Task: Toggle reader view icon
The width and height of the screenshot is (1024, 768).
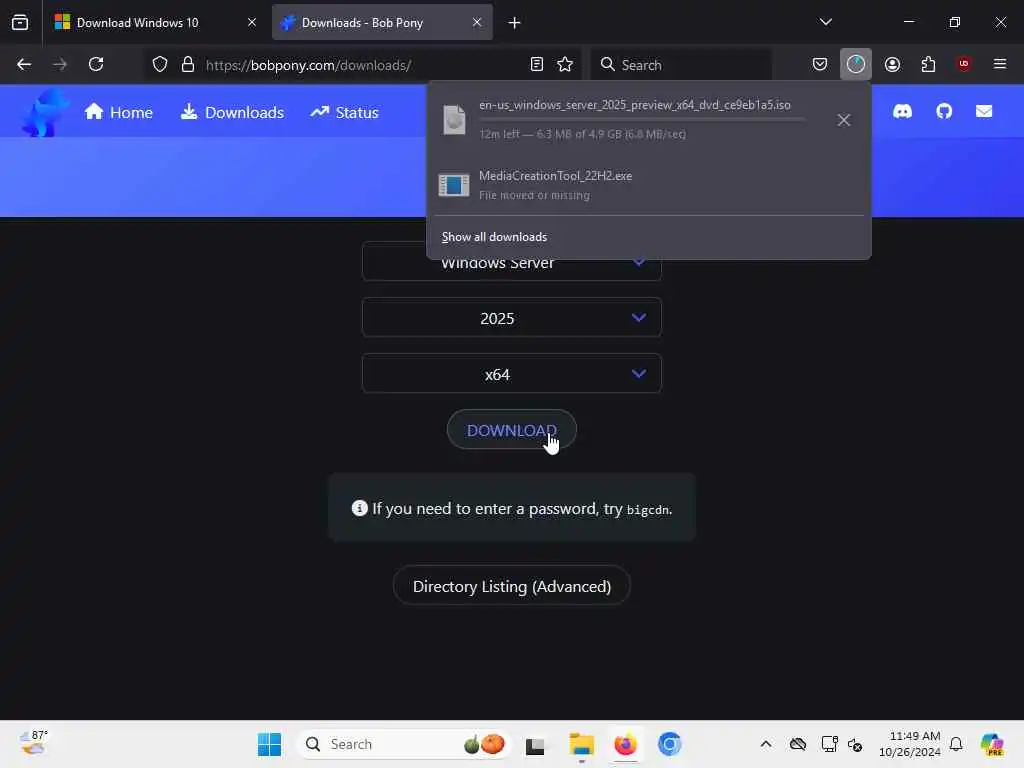Action: tap(537, 65)
